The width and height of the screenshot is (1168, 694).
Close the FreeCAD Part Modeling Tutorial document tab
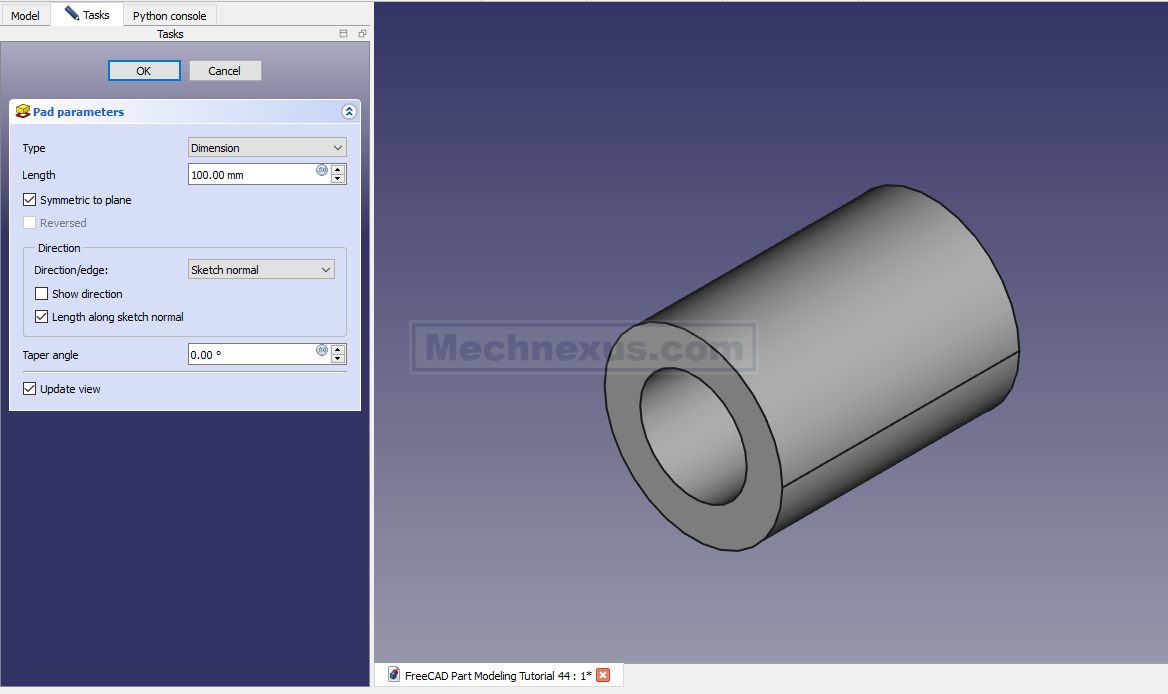click(x=603, y=675)
